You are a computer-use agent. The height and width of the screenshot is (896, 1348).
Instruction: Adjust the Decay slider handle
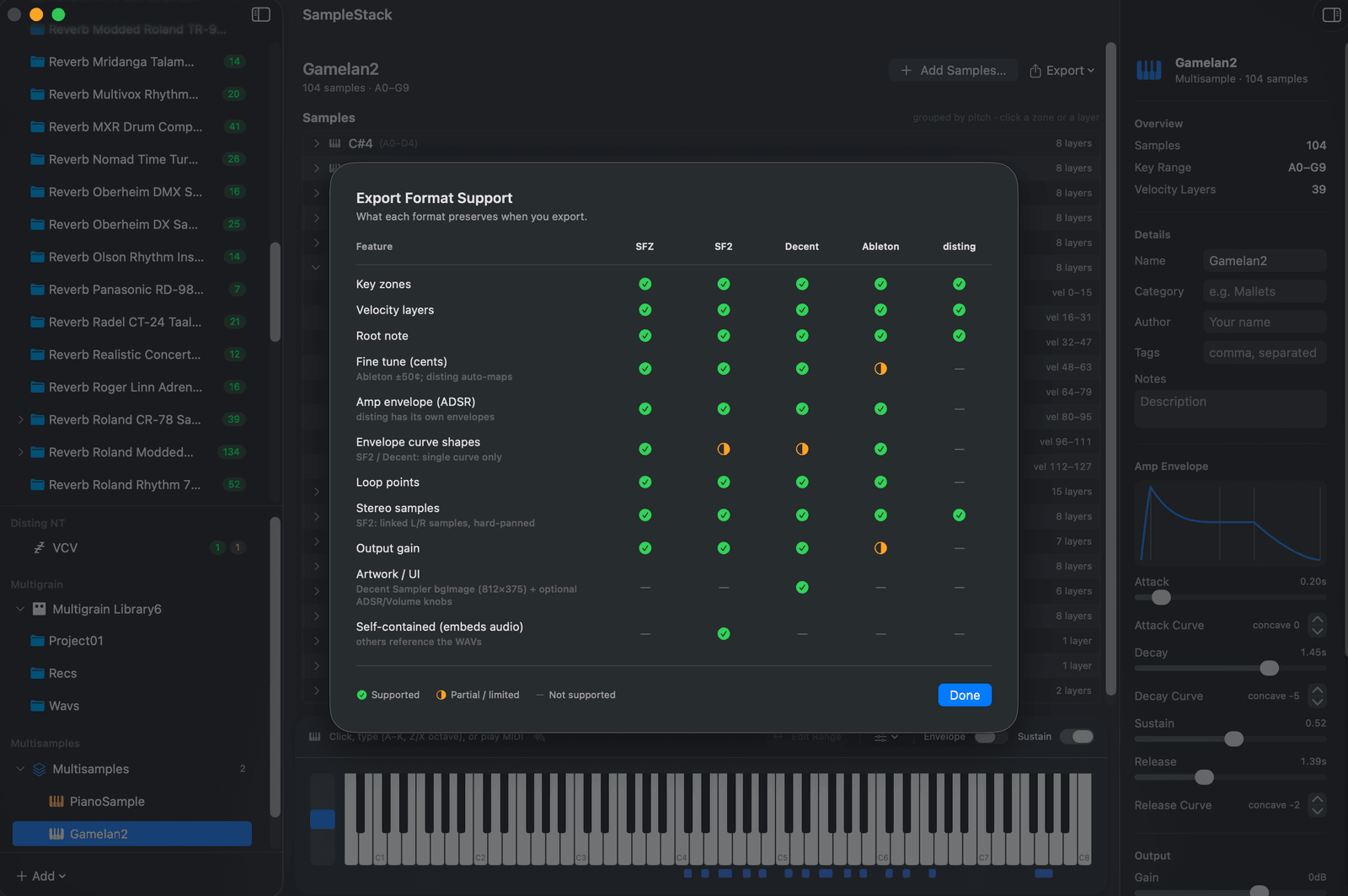1269,668
